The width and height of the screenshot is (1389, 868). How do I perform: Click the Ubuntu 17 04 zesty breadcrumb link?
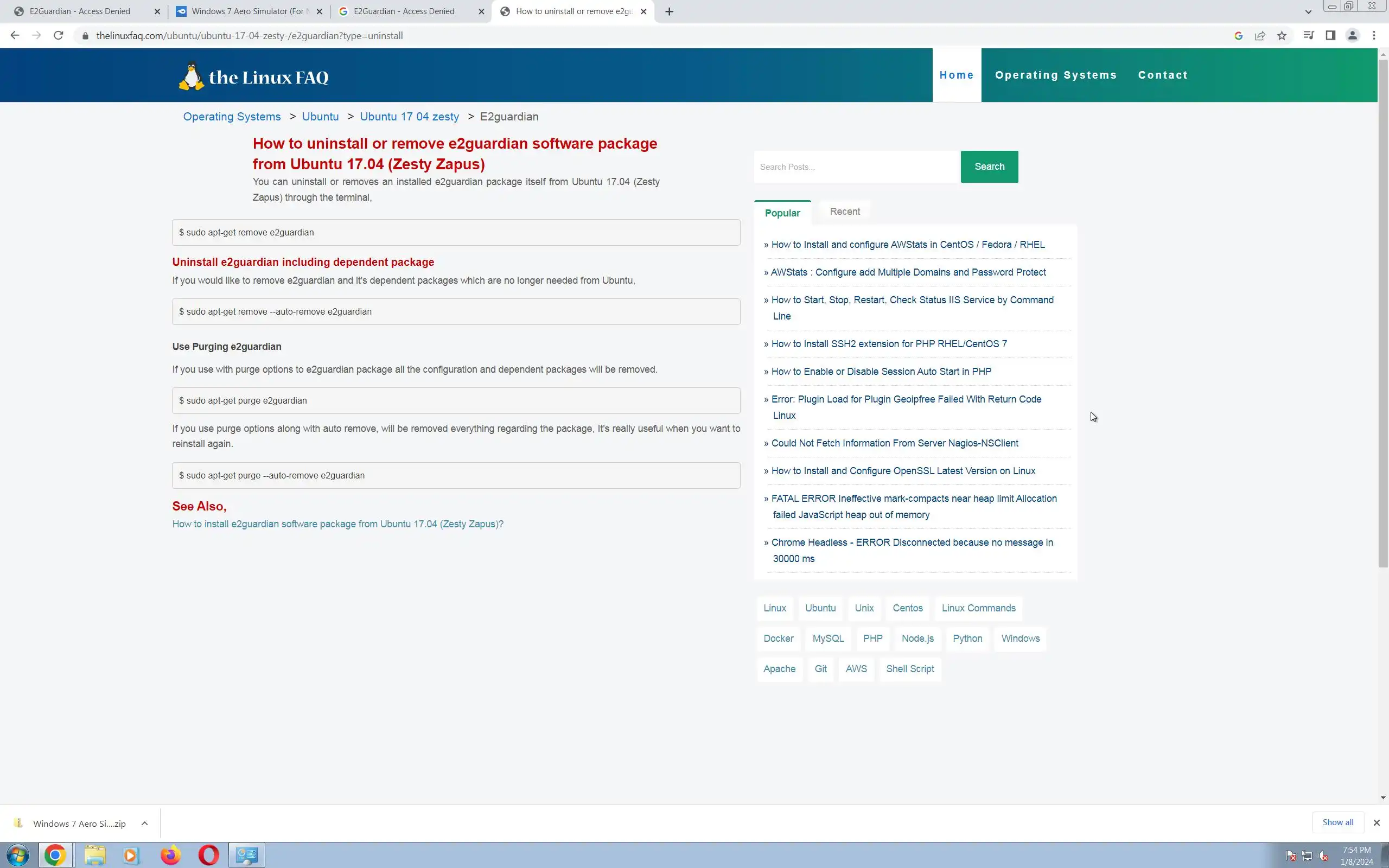point(409,117)
